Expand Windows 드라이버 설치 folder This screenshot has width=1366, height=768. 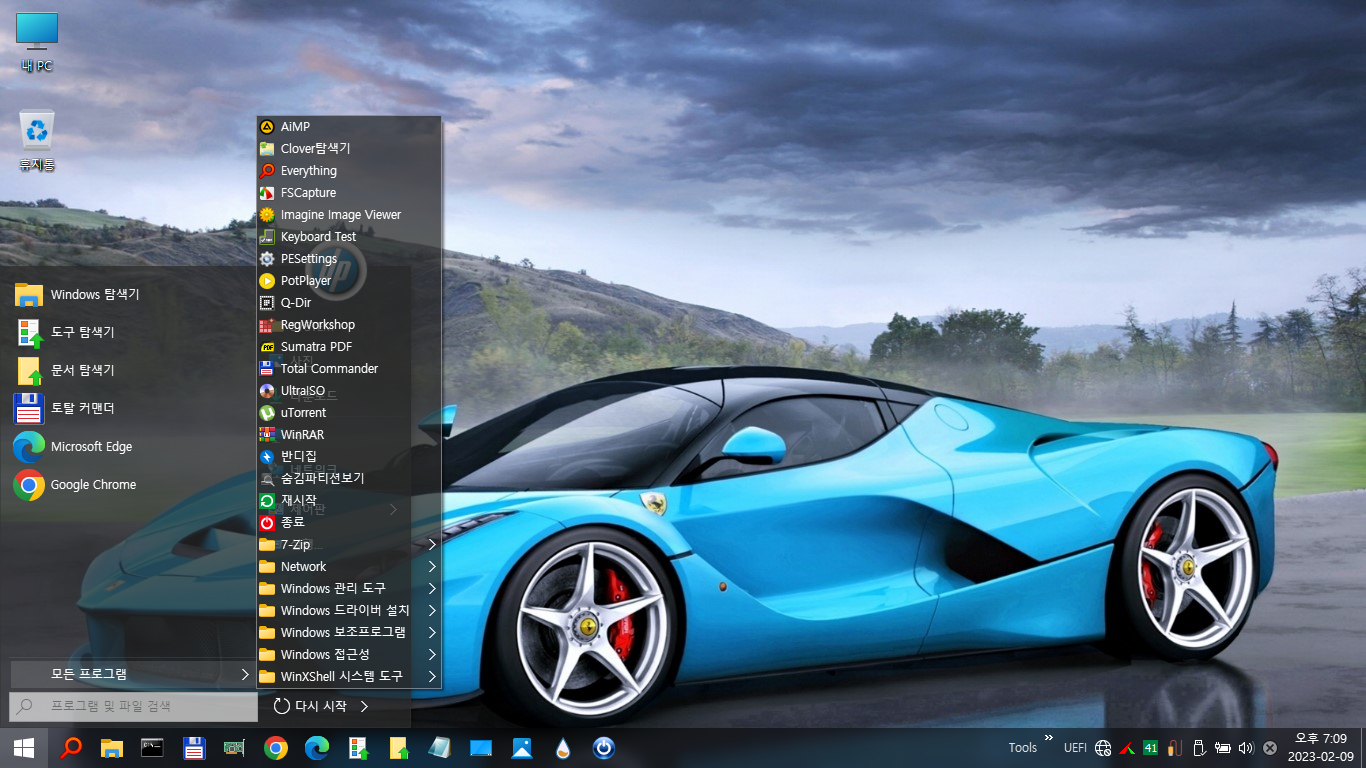tap(348, 611)
